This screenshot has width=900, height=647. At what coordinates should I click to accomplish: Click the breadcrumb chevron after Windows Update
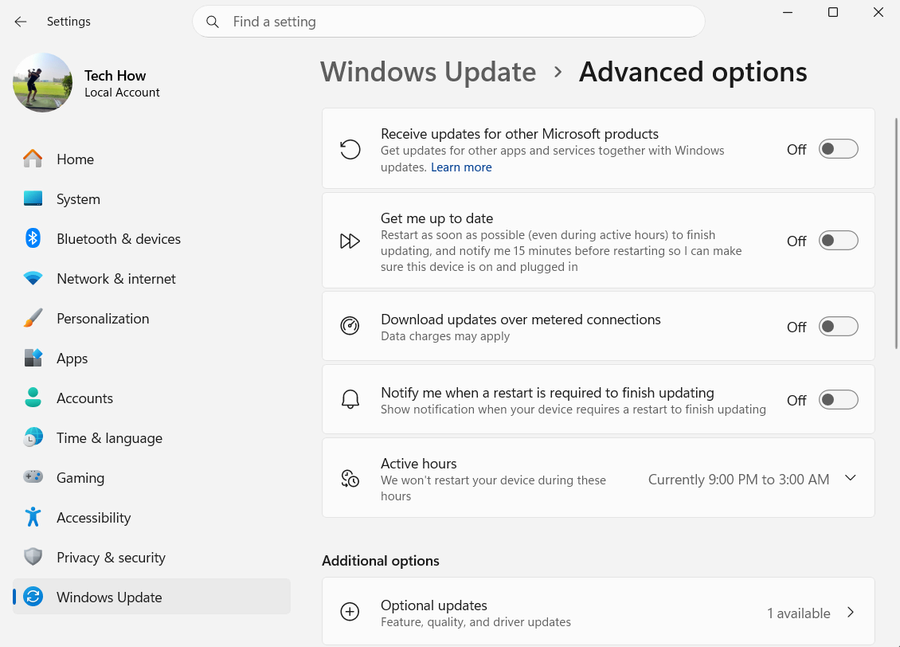click(558, 72)
